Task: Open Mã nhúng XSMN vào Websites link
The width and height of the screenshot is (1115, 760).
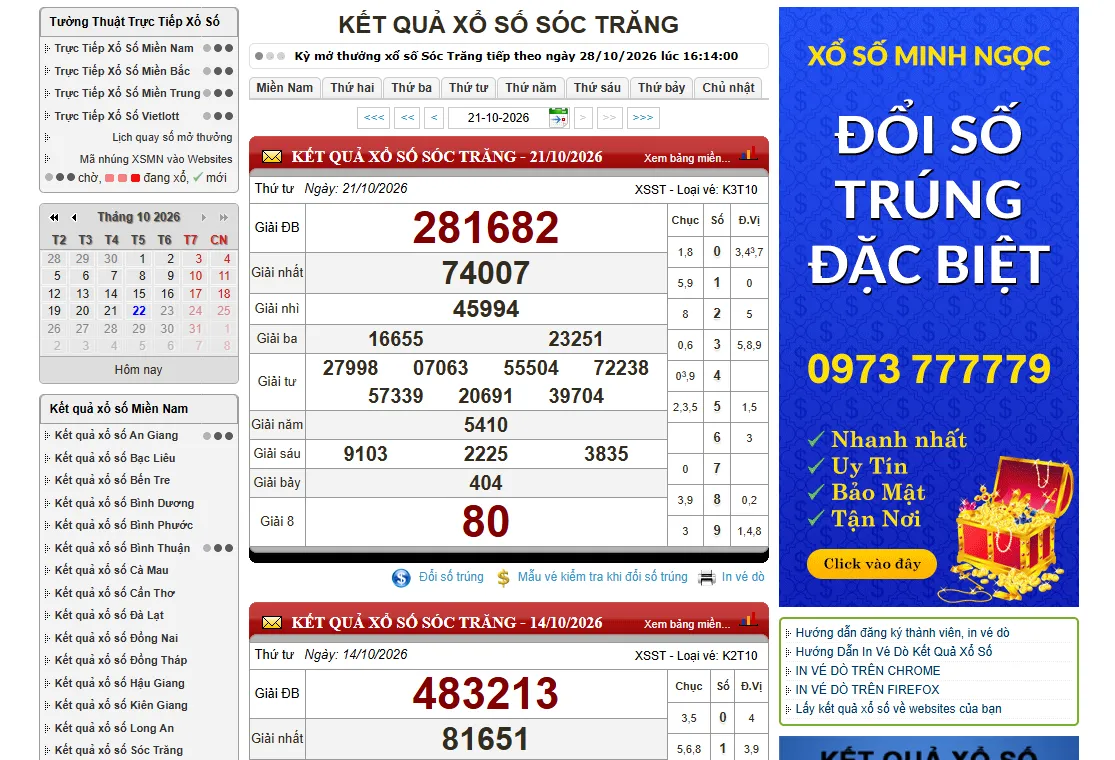Action: pos(156,159)
